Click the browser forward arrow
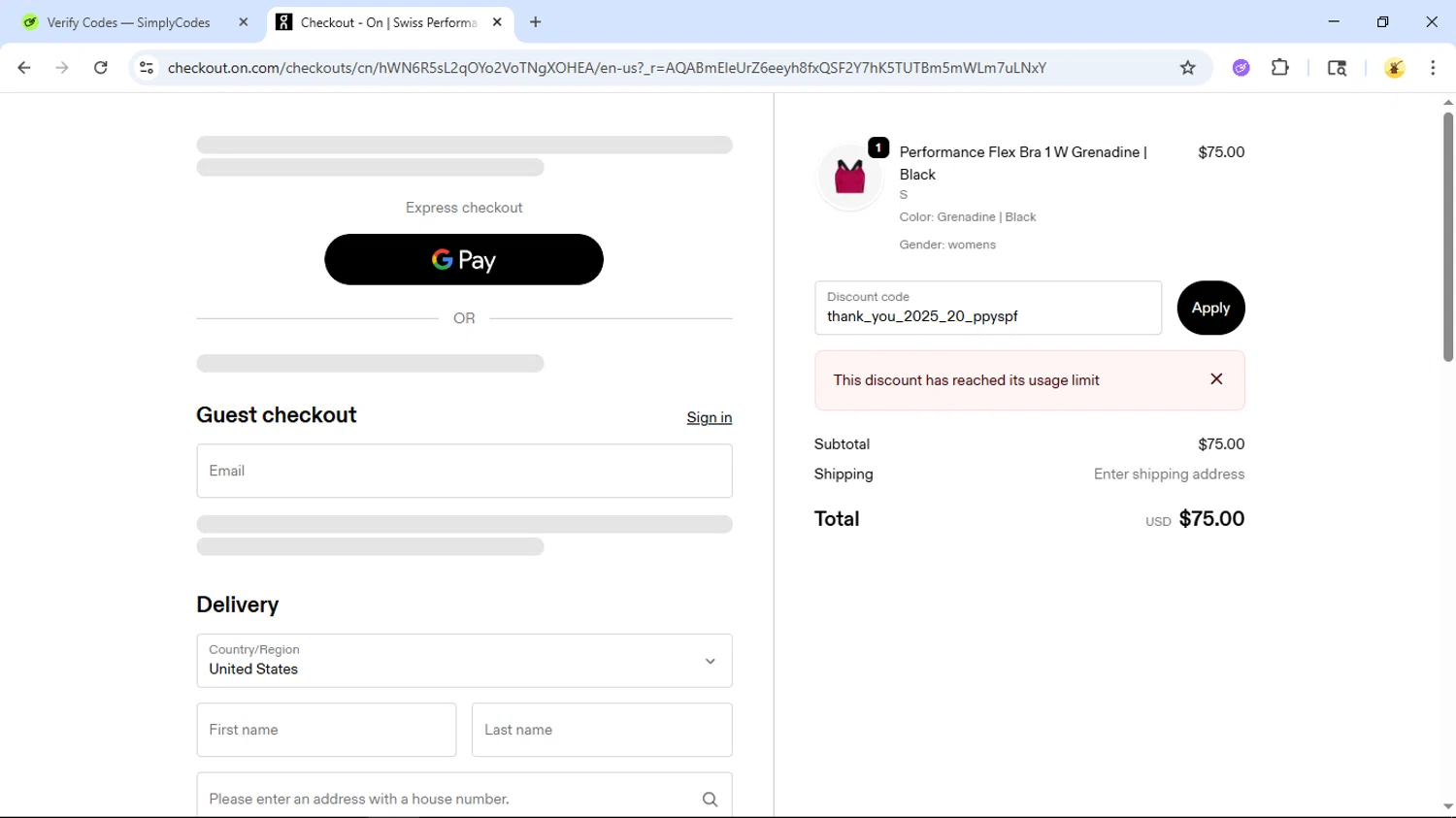The width and height of the screenshot is (1456, 818). (x=62, y=68)
